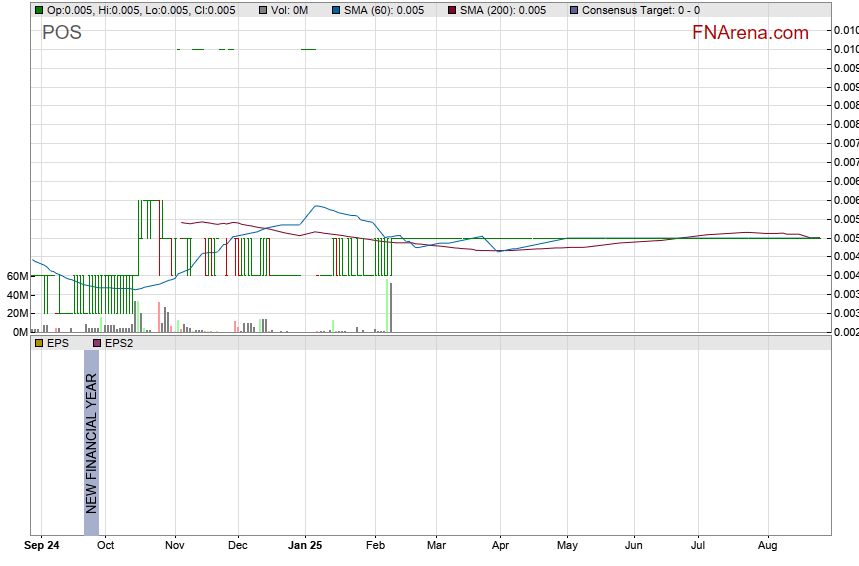Click the dark red SMA (200) swatch
Viewport: 859px width, 566px height.
[x=451, y=10]
